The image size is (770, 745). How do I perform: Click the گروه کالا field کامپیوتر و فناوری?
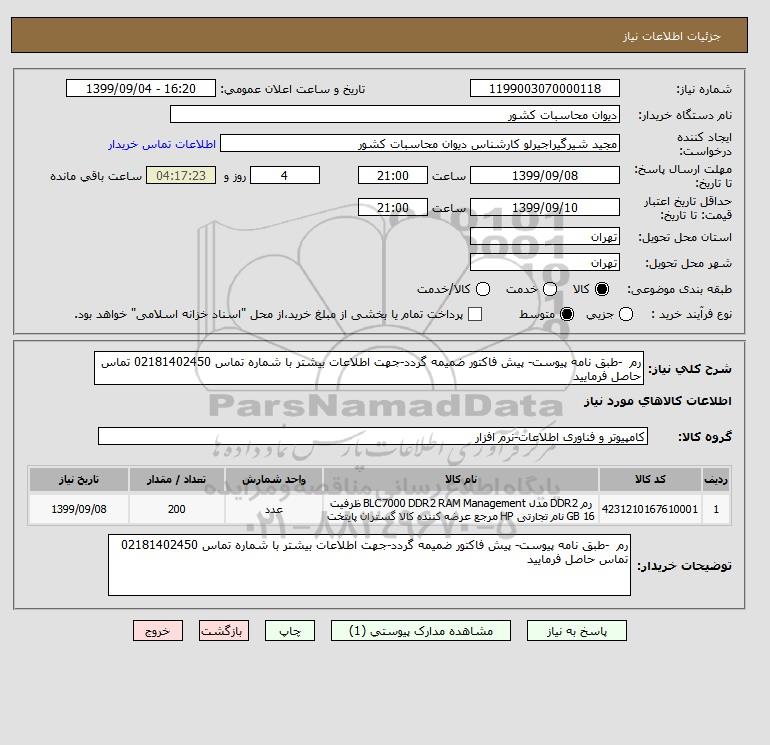pyautogui.click(x=373, y=436)
